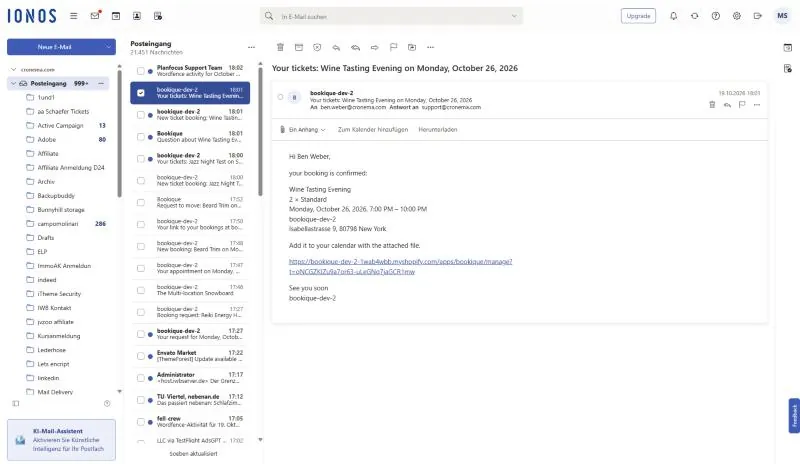This screenshot has height=464, width=800.
Task: Open the Neue E-Mail dropdown arrow
Action: [x=108, y=46]
